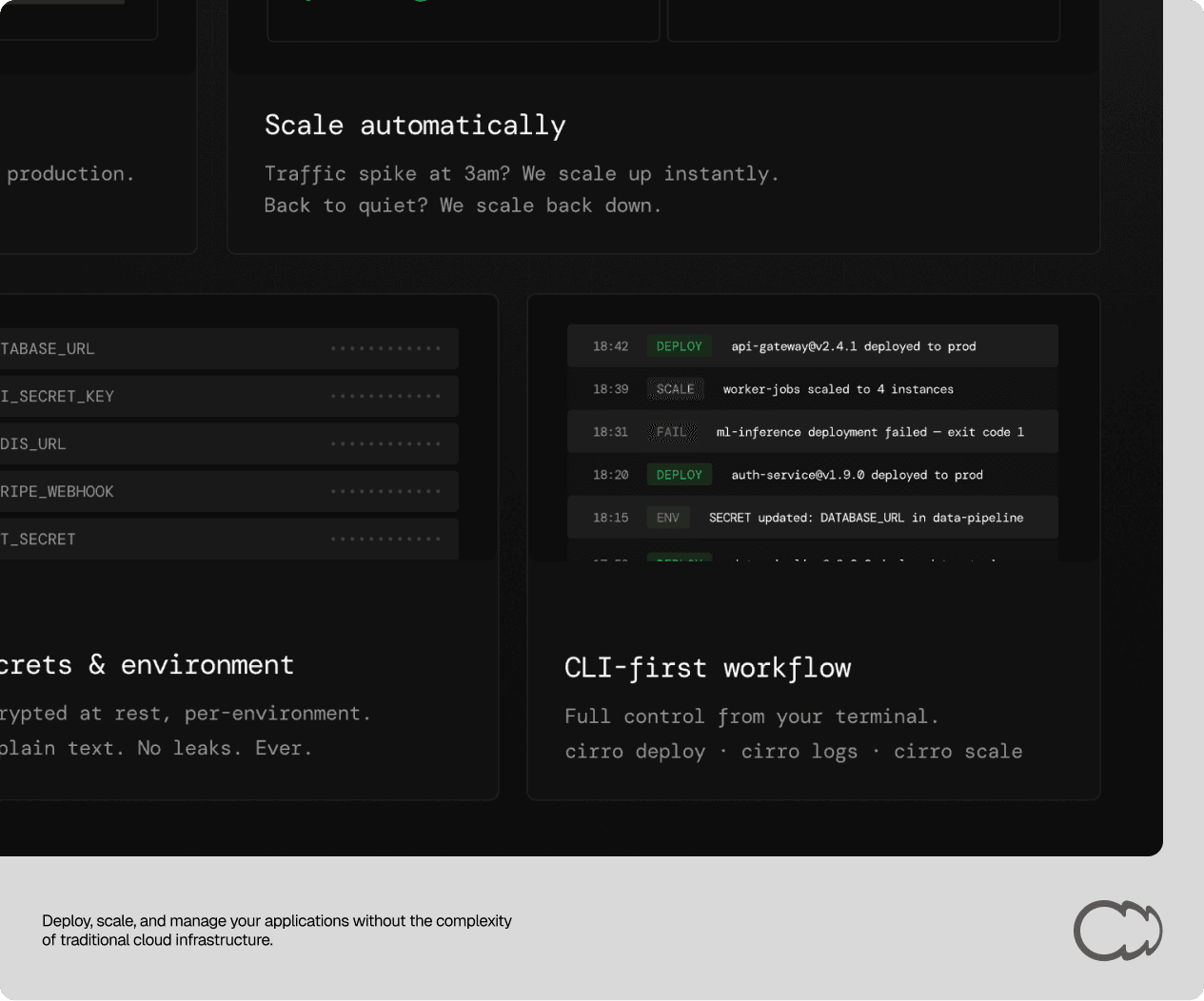This screenshot has height=1001, width=1204.
Task: Click the masked dots beside DATABASE_URL
Action: point(385,349)
